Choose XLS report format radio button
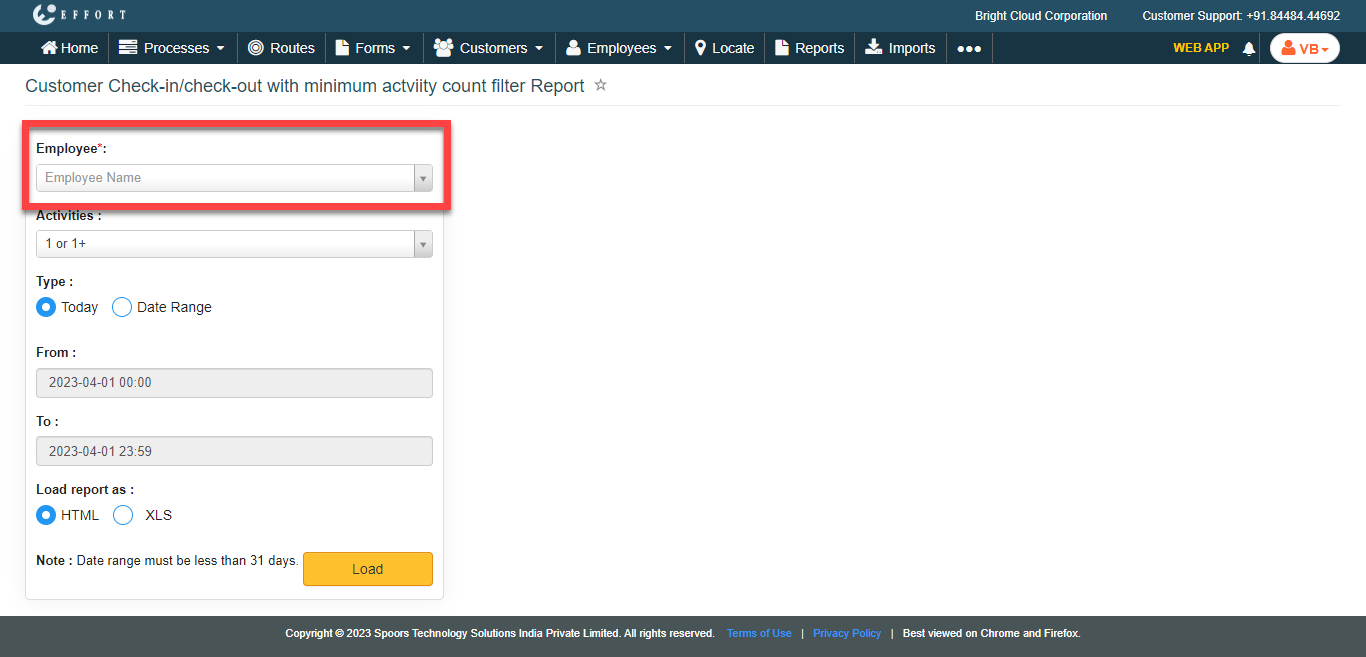Screen dimensions: 1366x657 (x=123, y=515)
